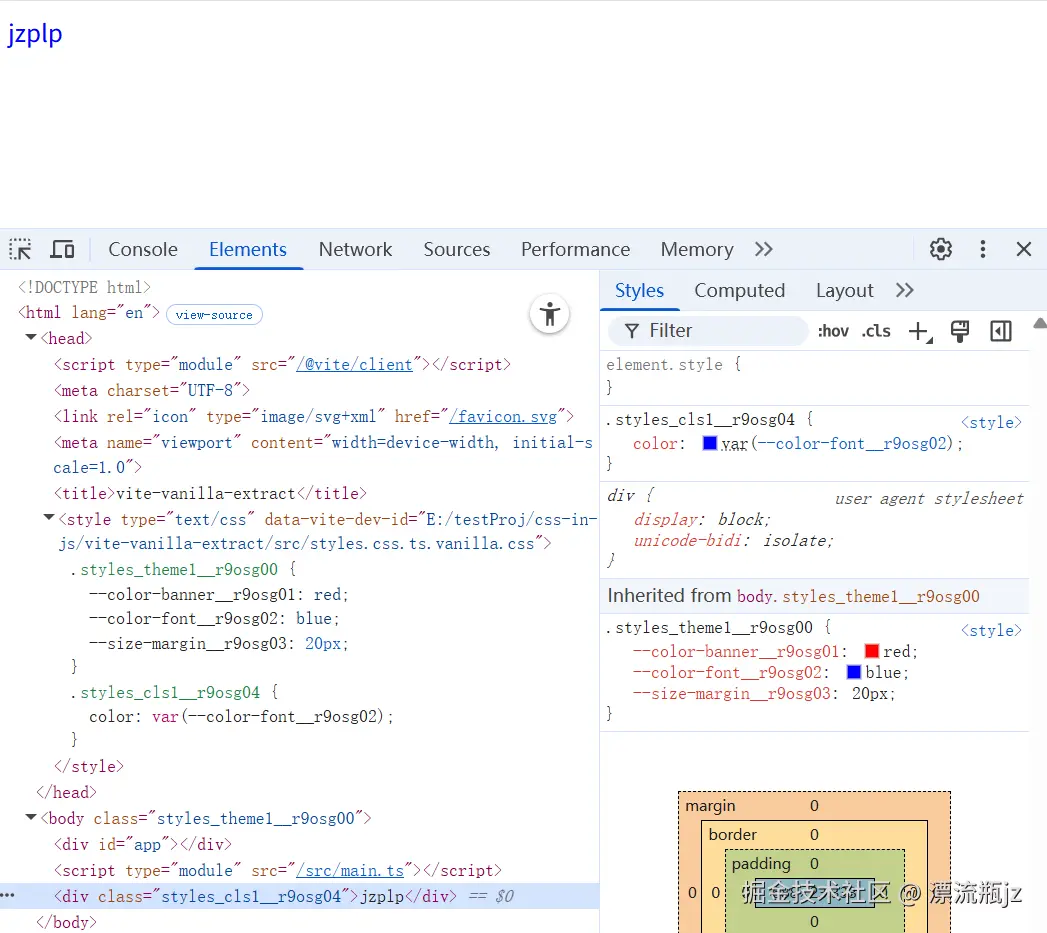
Task: Select the inspect element cursor tool
Action: (20, 249)
